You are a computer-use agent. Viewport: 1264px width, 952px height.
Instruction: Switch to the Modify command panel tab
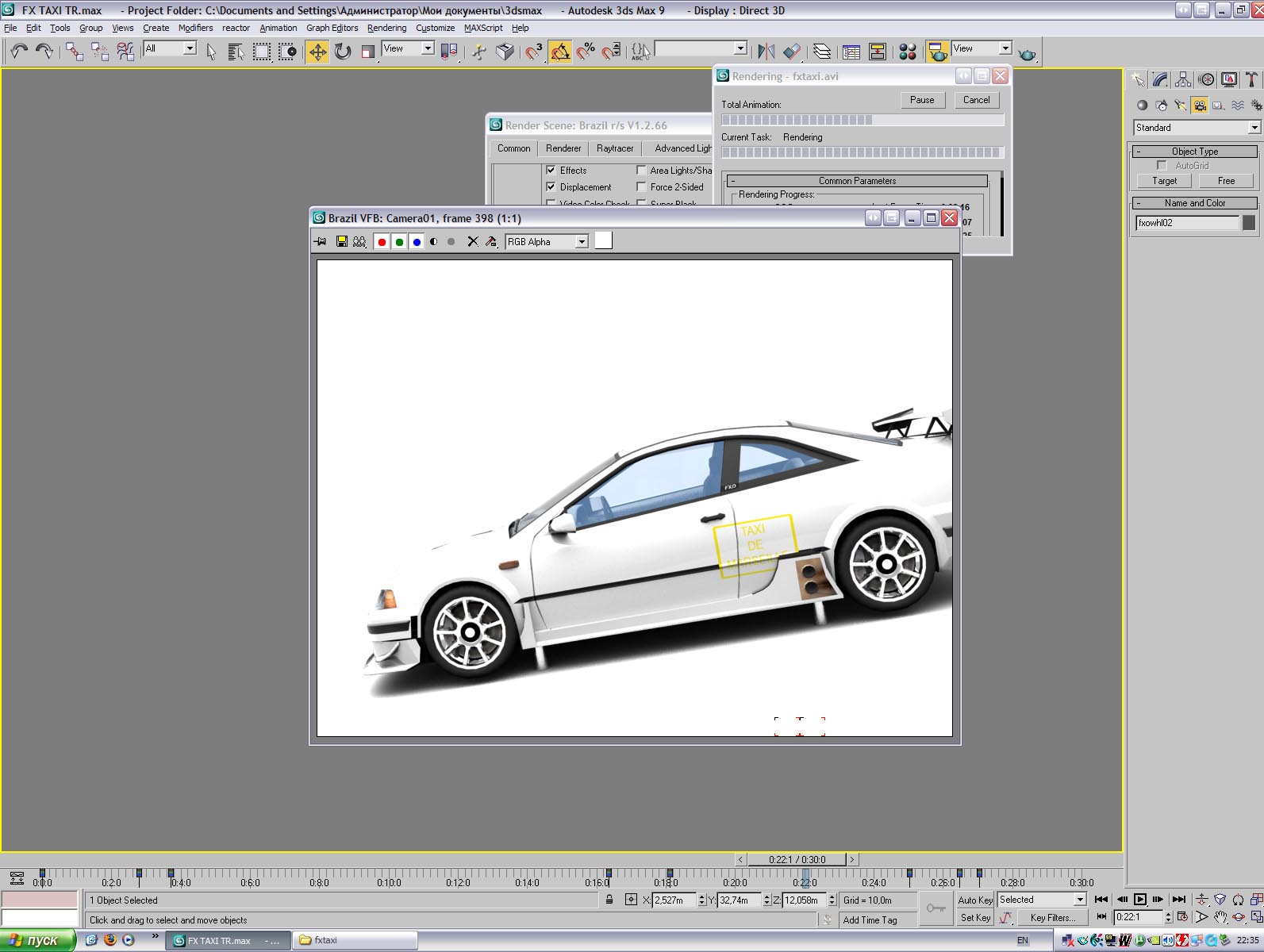coord(1160,79)
